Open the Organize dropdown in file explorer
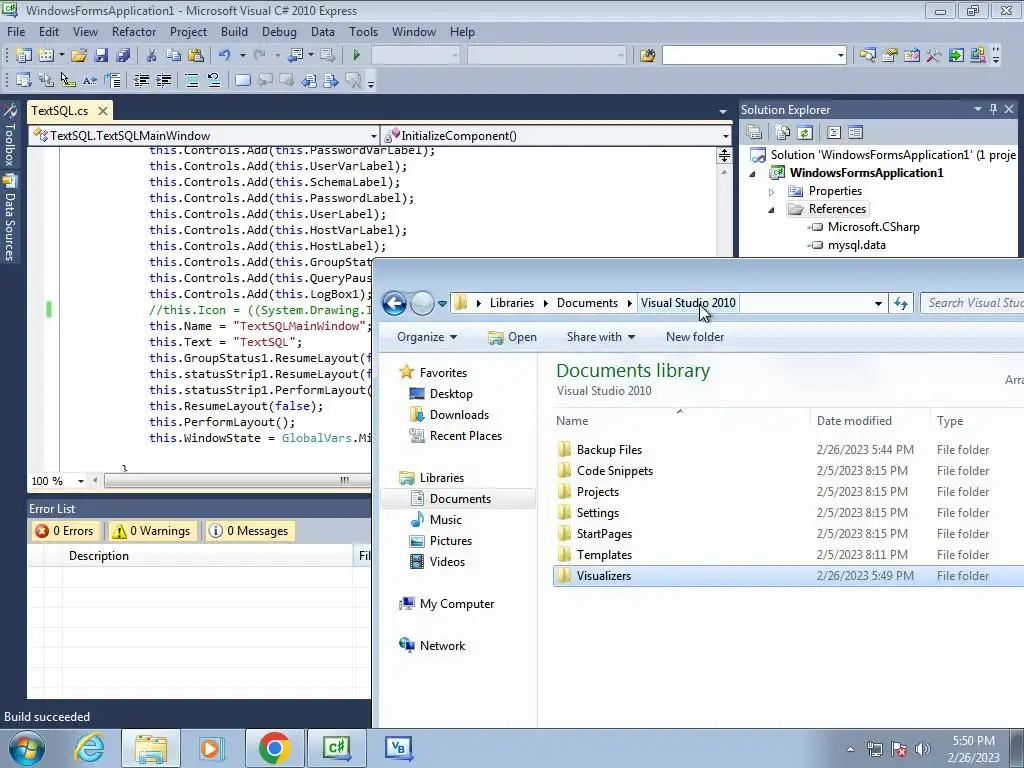 pyautogui.click(x=427, y=337)
